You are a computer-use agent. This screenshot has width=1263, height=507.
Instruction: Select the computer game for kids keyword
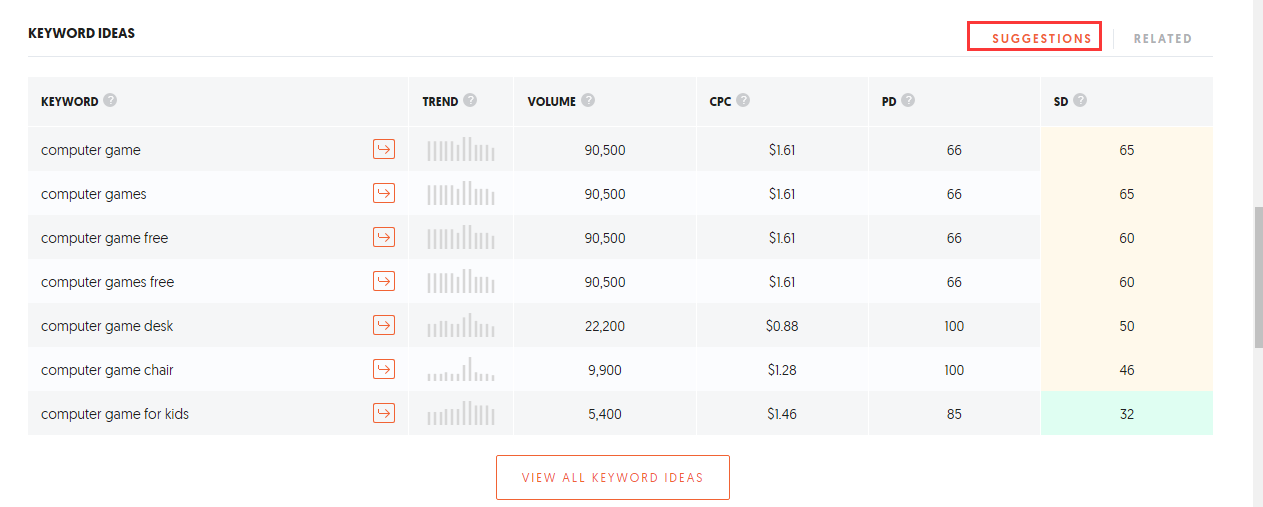(x=115, y=414)
